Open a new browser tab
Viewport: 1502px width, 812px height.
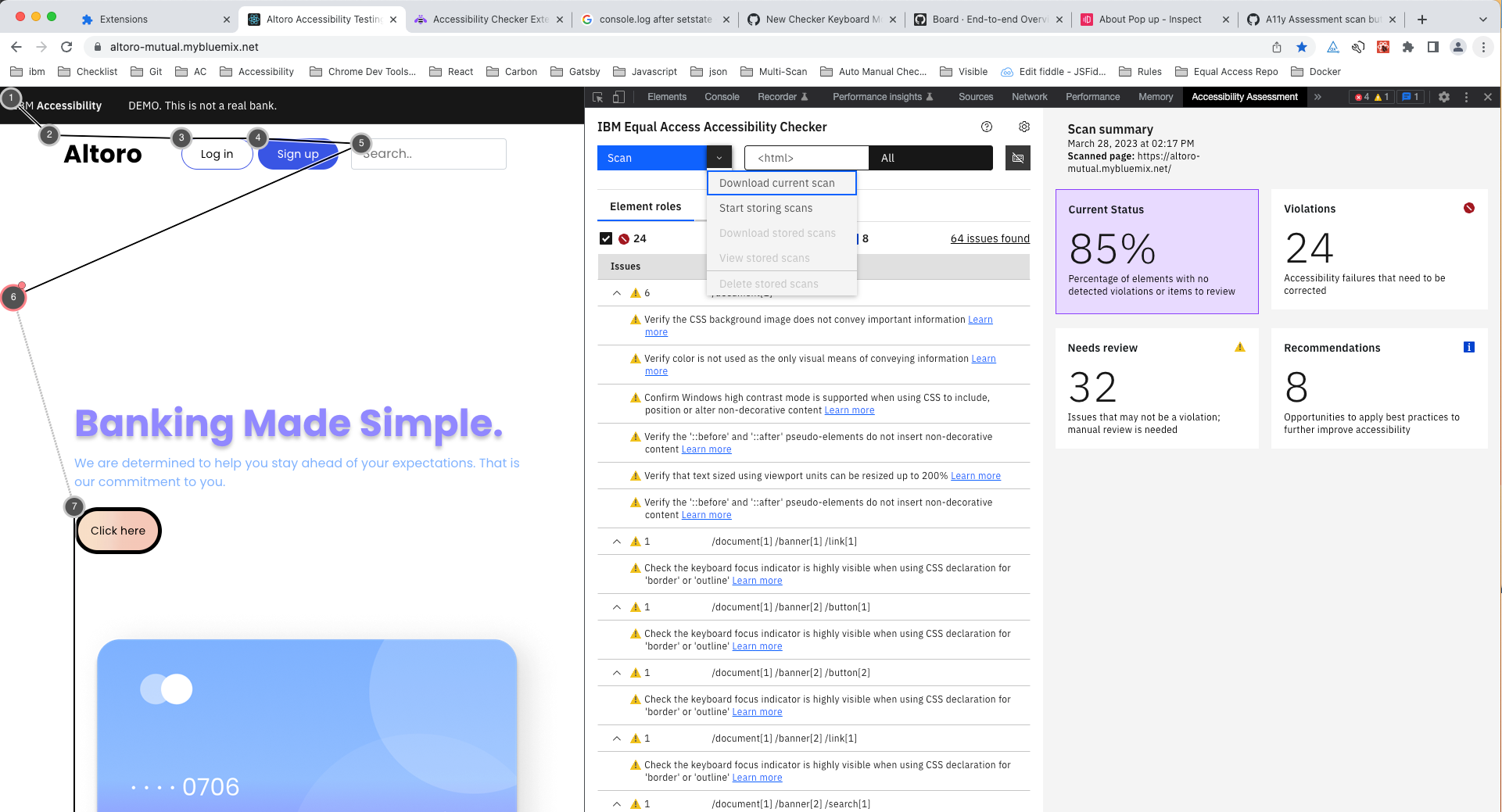point(1422,19)
